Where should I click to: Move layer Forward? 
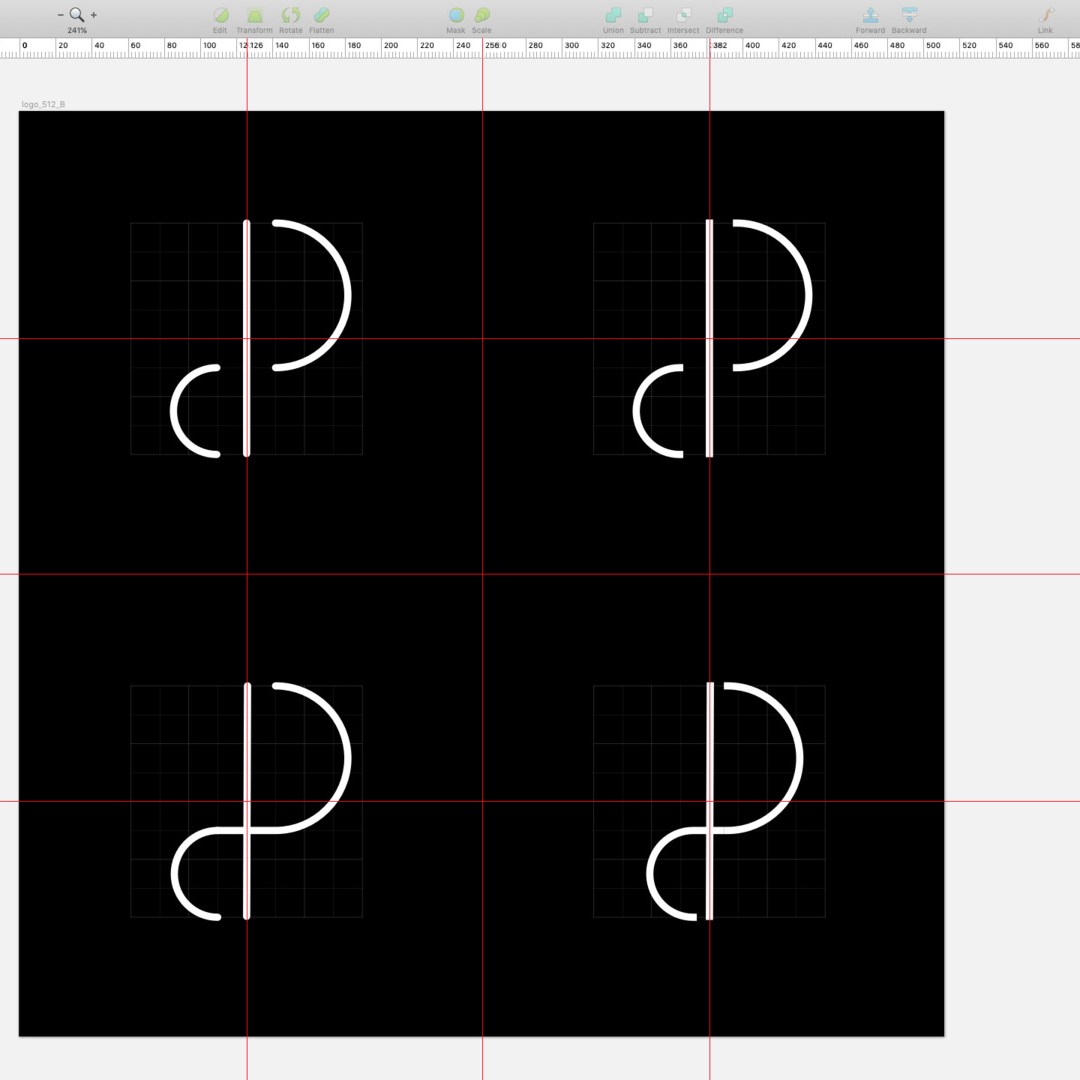(x=871, y=15)
